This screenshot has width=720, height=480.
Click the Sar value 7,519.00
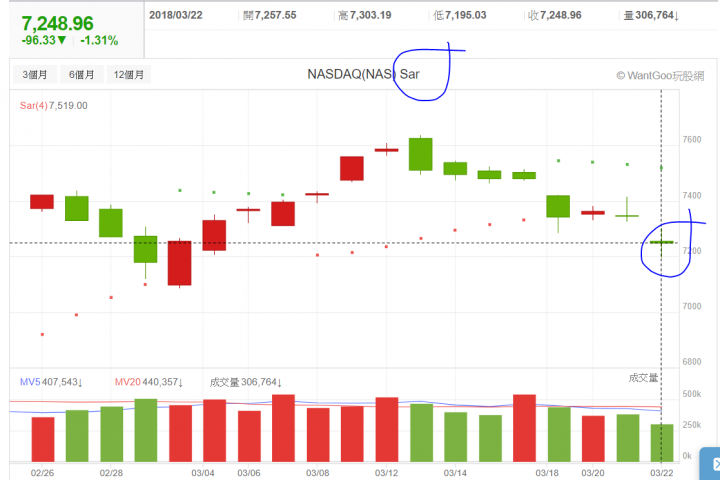click(68, 106)
